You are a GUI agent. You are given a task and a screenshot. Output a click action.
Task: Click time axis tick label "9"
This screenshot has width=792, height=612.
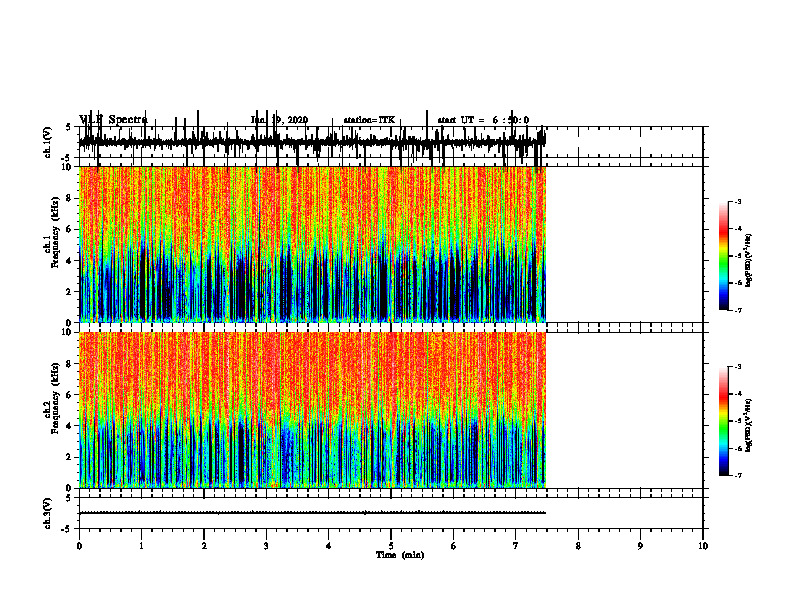640,546
